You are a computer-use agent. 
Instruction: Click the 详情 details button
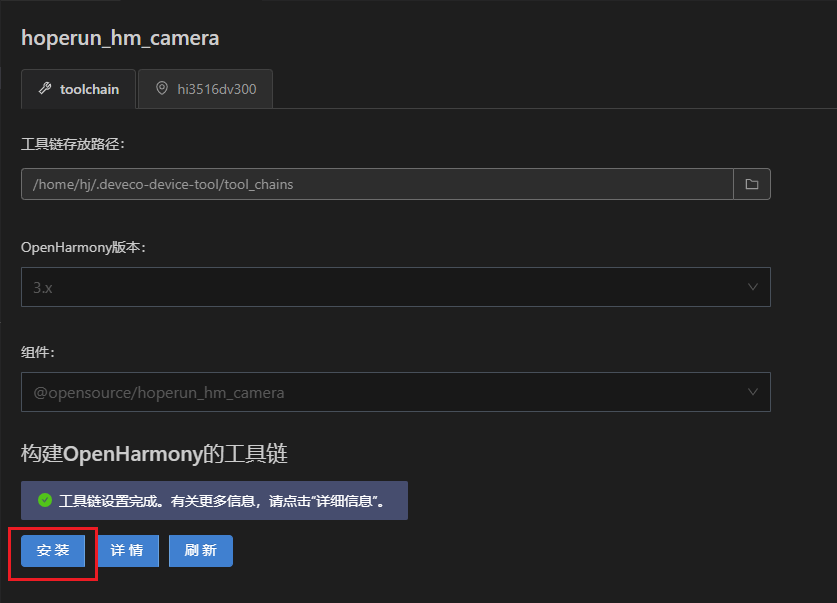127,551
